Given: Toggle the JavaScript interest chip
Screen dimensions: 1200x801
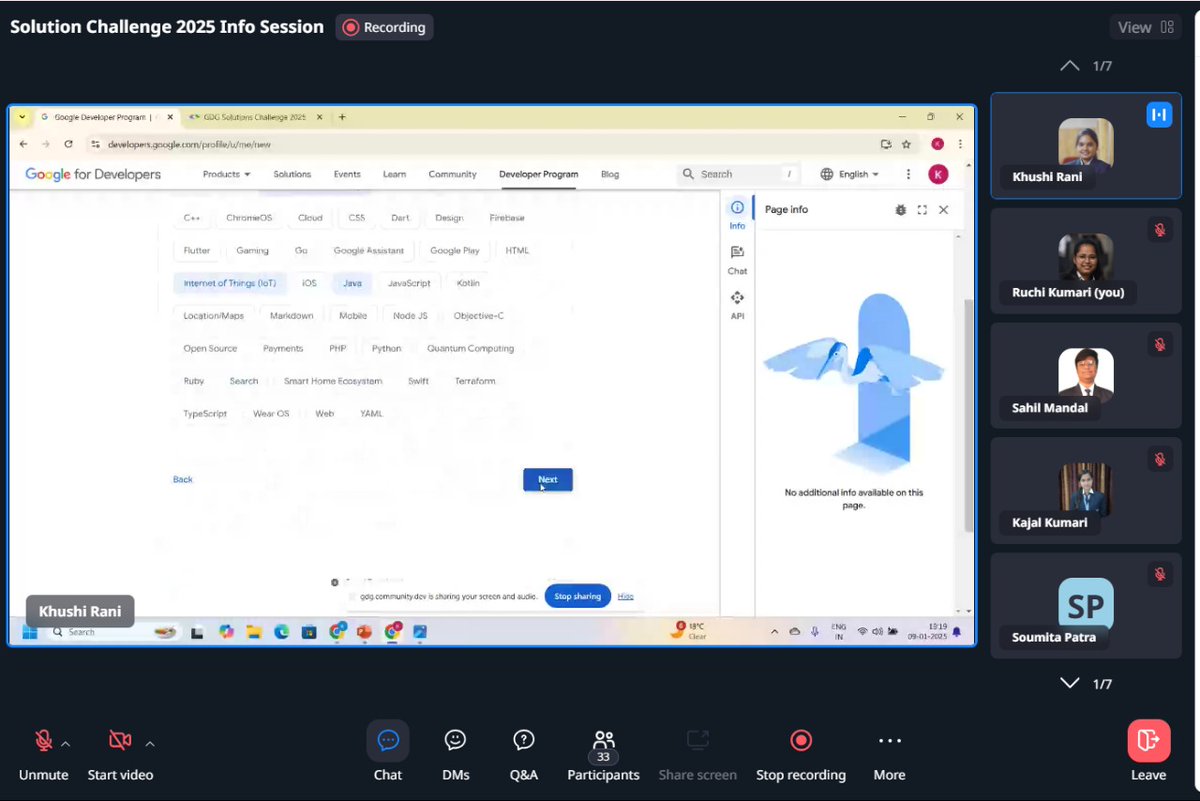Looking at the screenshot, I should pos(409,283).
